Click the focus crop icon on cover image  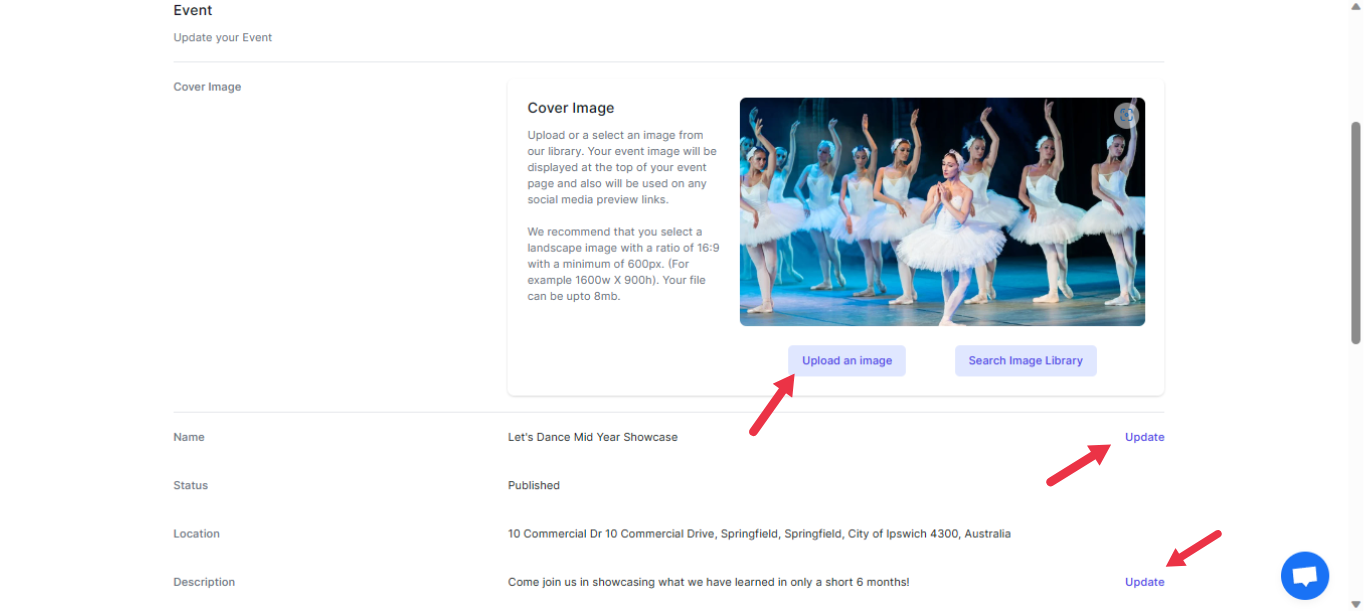tap(1127, 116)
